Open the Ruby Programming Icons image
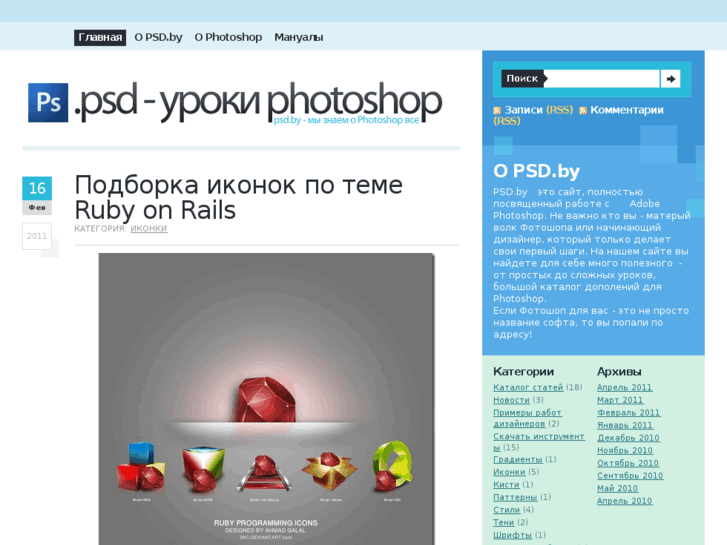727x545 pixels. tap(266, 399)
